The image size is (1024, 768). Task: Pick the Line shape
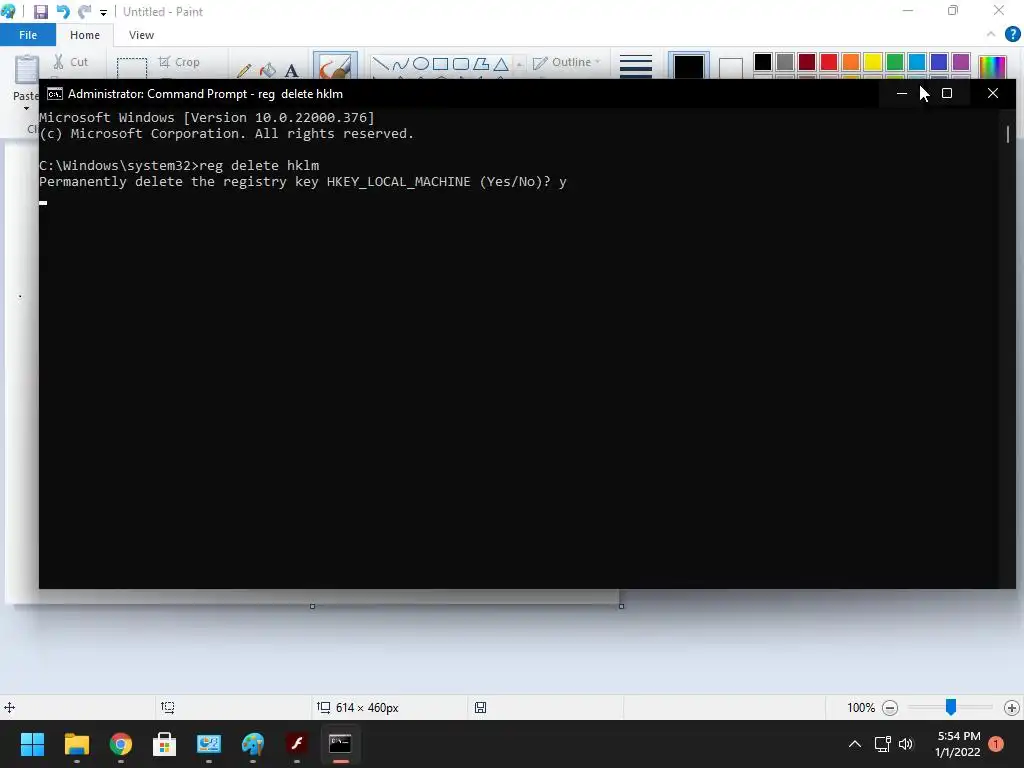[381, 64]
